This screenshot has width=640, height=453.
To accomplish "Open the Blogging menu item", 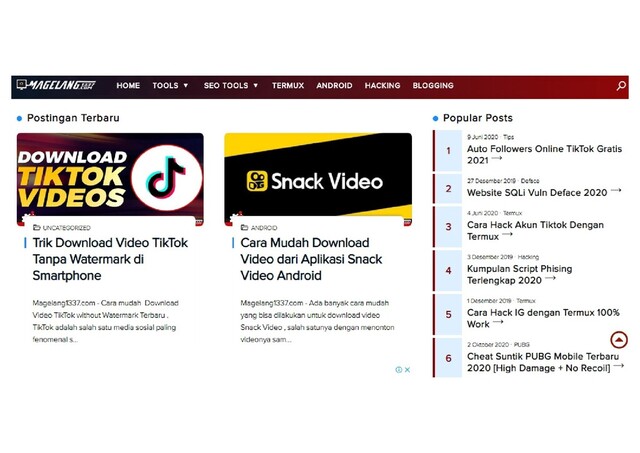I will click(x=433, y=85).
